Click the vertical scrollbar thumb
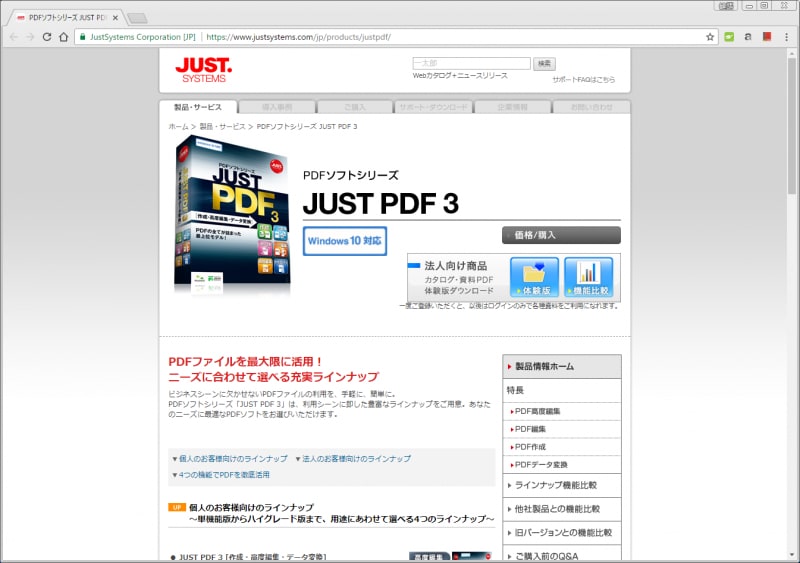The image size is (800, 563). click(x=791, y=125)
